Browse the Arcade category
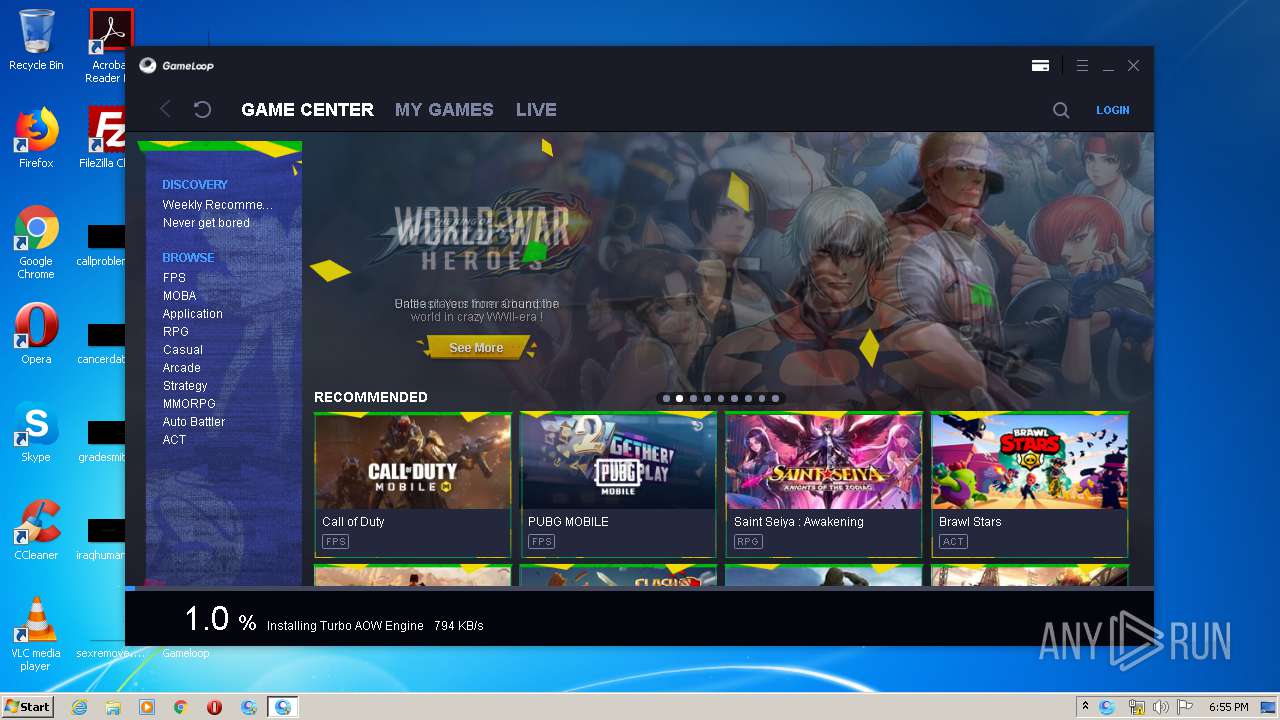1280x720 pixels. point(181,368)
